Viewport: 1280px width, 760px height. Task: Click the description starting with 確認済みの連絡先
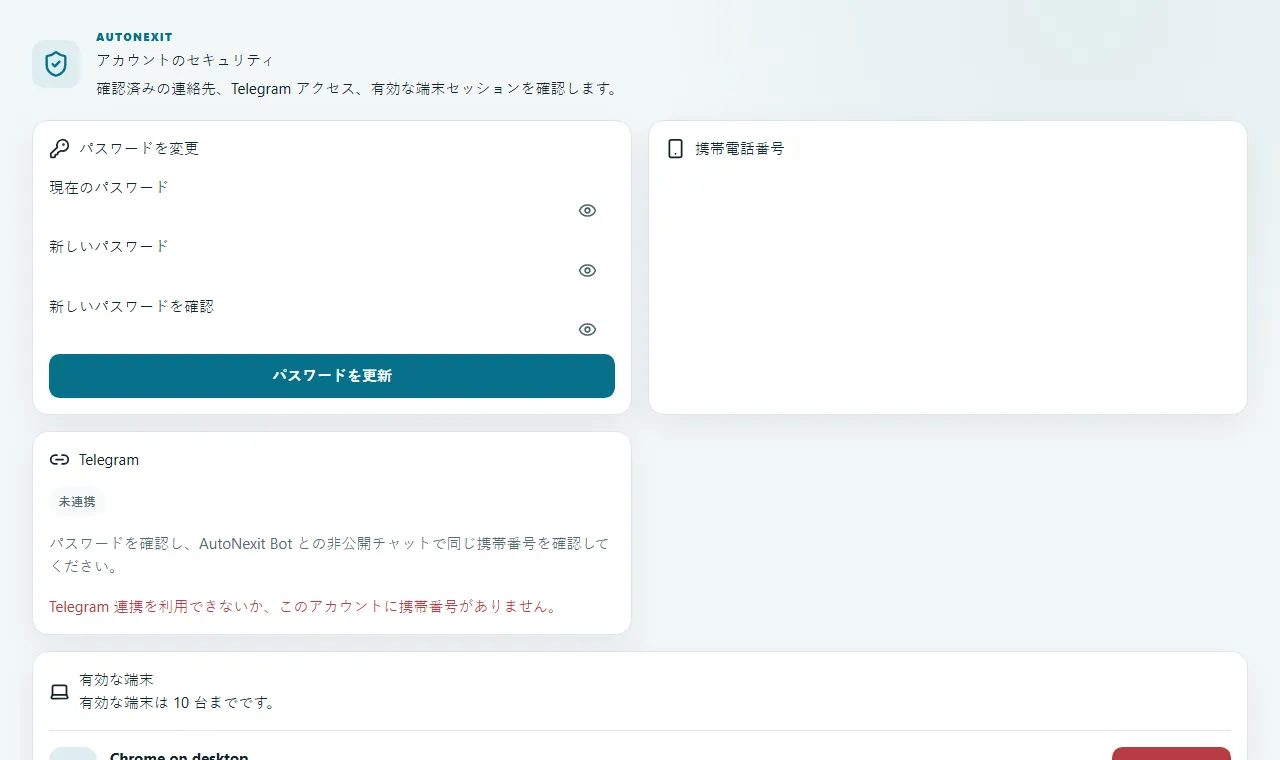pyautogui.click(x=358, y=88)
